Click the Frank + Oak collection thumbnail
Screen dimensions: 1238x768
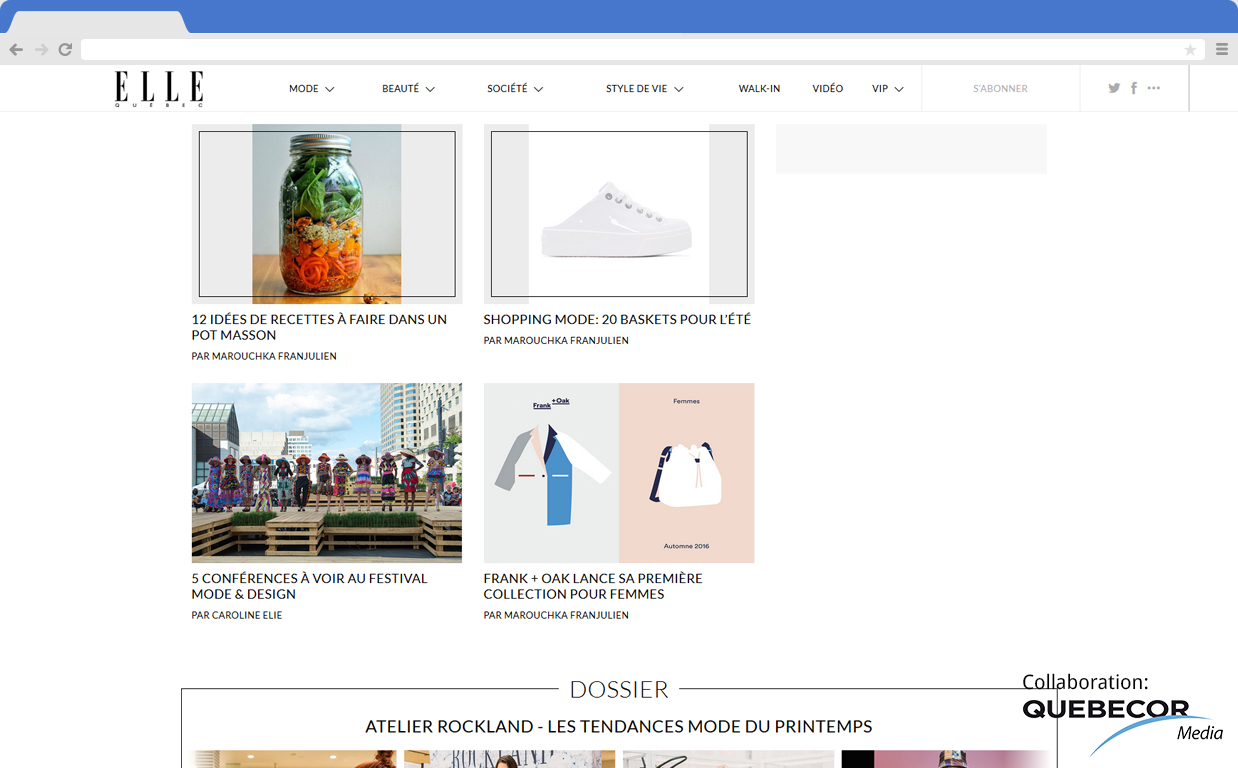(x=618, y=472)
